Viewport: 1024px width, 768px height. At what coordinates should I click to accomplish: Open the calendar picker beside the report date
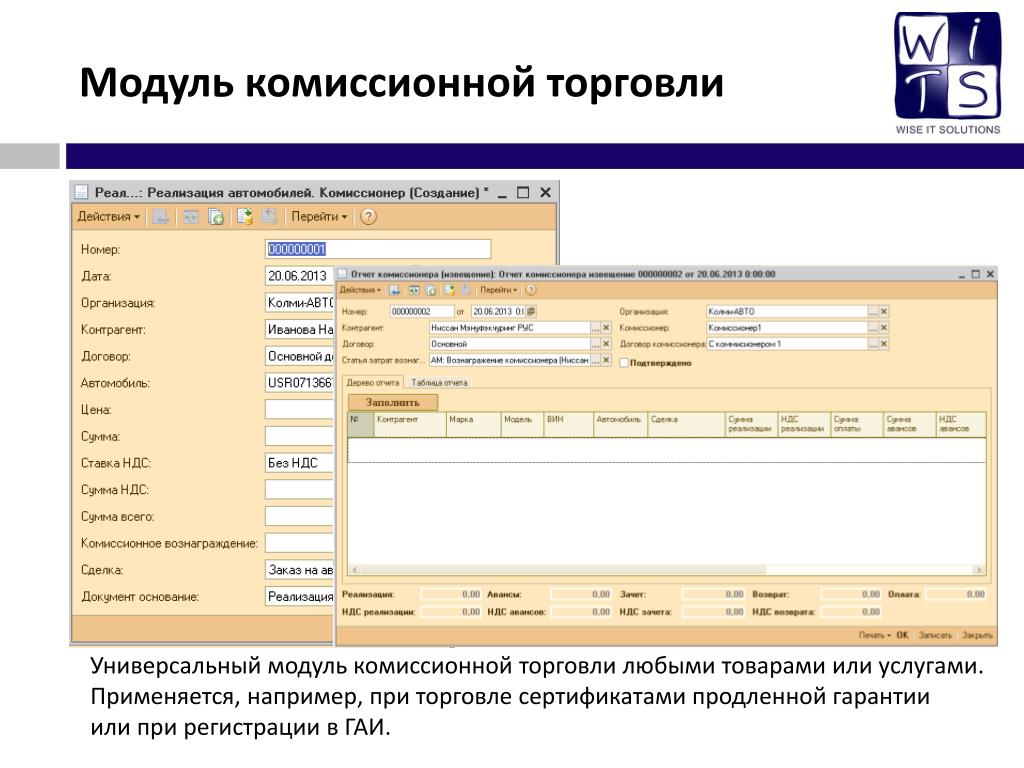click(531, 312)
